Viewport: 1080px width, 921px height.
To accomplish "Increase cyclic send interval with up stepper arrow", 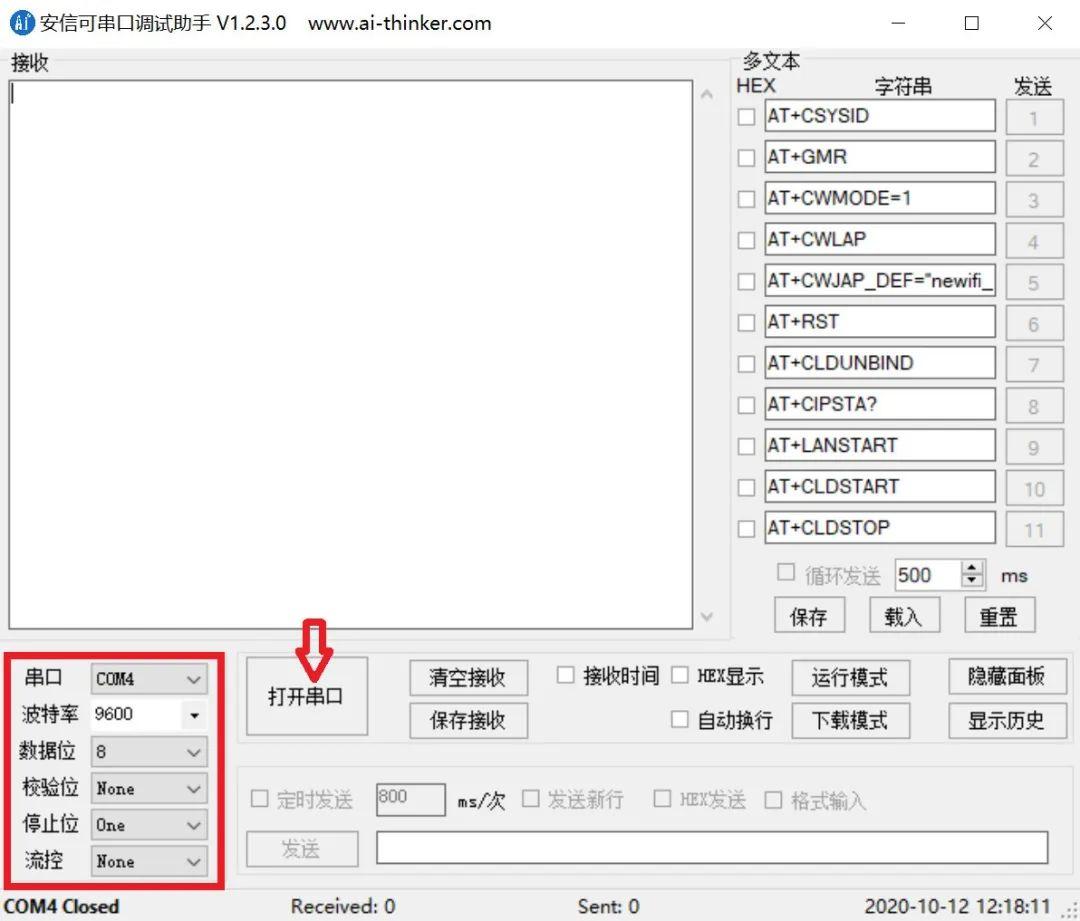I will point(971,568).
